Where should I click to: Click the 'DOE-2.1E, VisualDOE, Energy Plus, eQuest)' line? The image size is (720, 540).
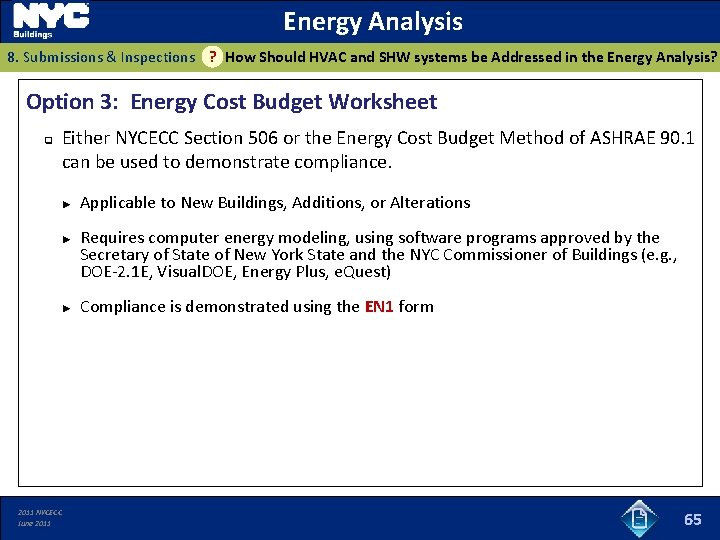click(236, 271)
